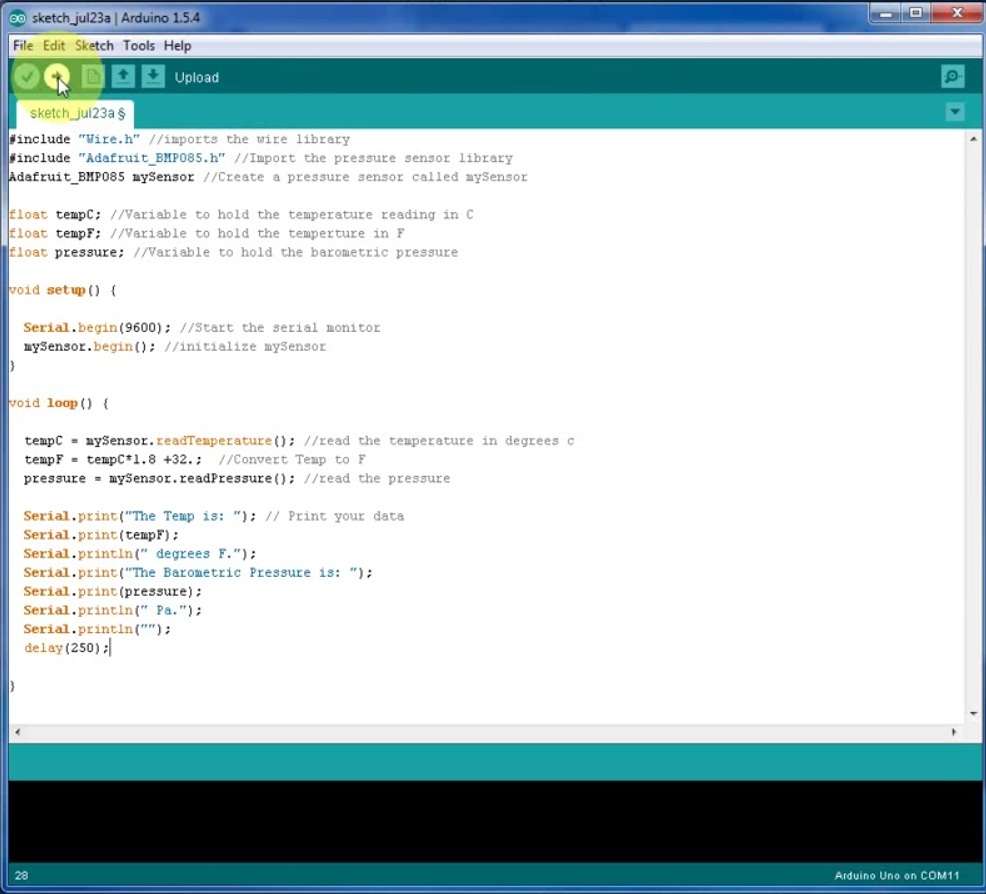Click on Serial.print(pressure) line
The height and width of the screenshot is (894, 986).
pos(113,592)
